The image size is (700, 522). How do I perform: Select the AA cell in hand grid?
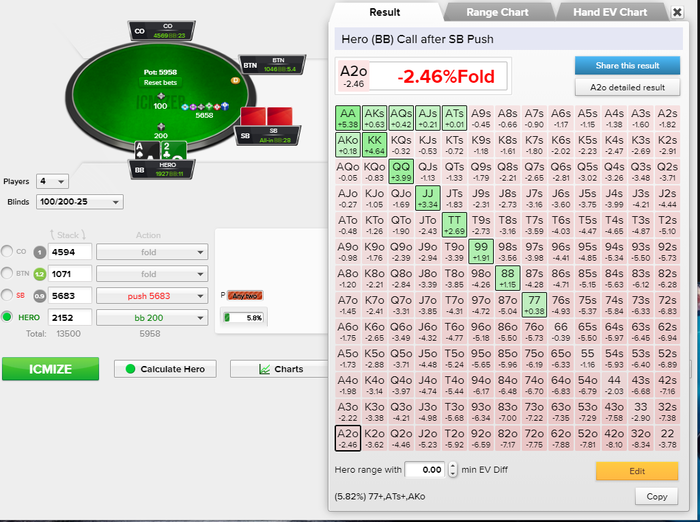pyautogui.click(x=348, y=118)
